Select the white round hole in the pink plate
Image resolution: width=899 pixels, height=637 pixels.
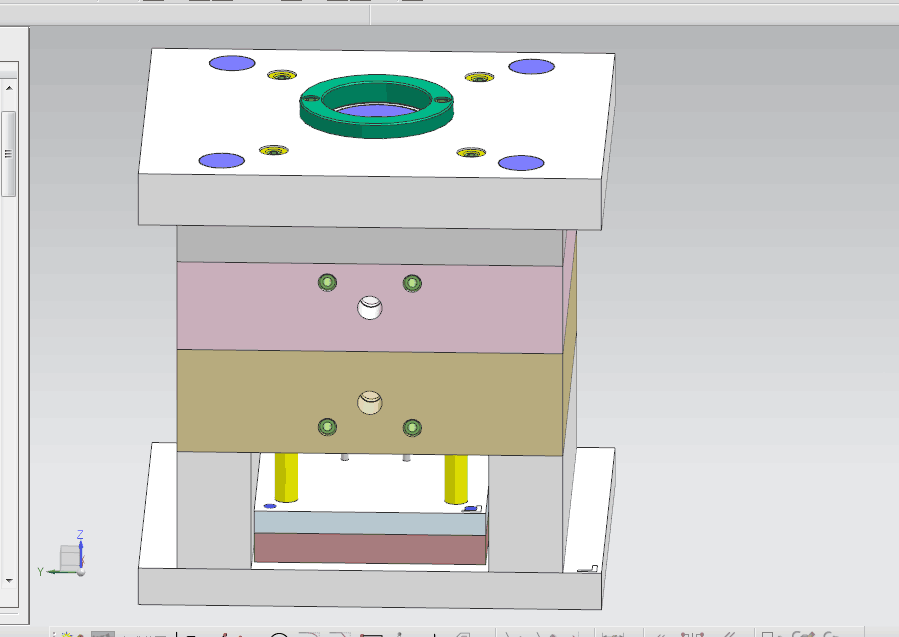coord(370,307)
